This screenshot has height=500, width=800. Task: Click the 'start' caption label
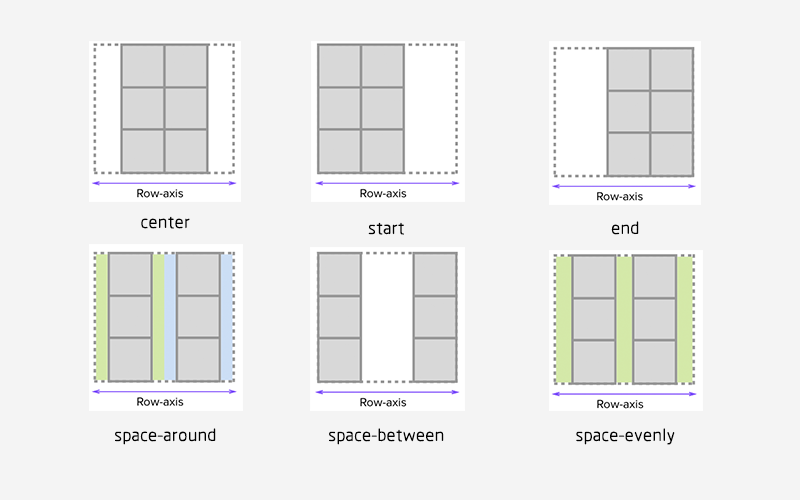coord(386,229)
